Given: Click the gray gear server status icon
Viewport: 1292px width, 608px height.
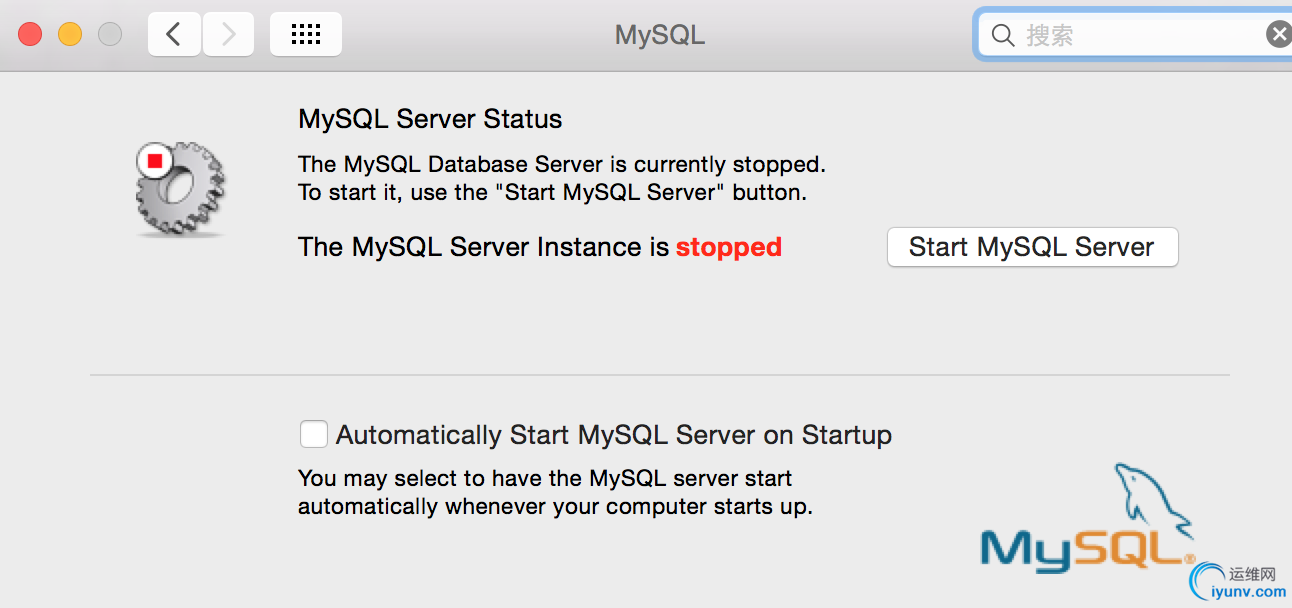Looking at the screenshot, I should pyautogui.click(x=180, y=188).
